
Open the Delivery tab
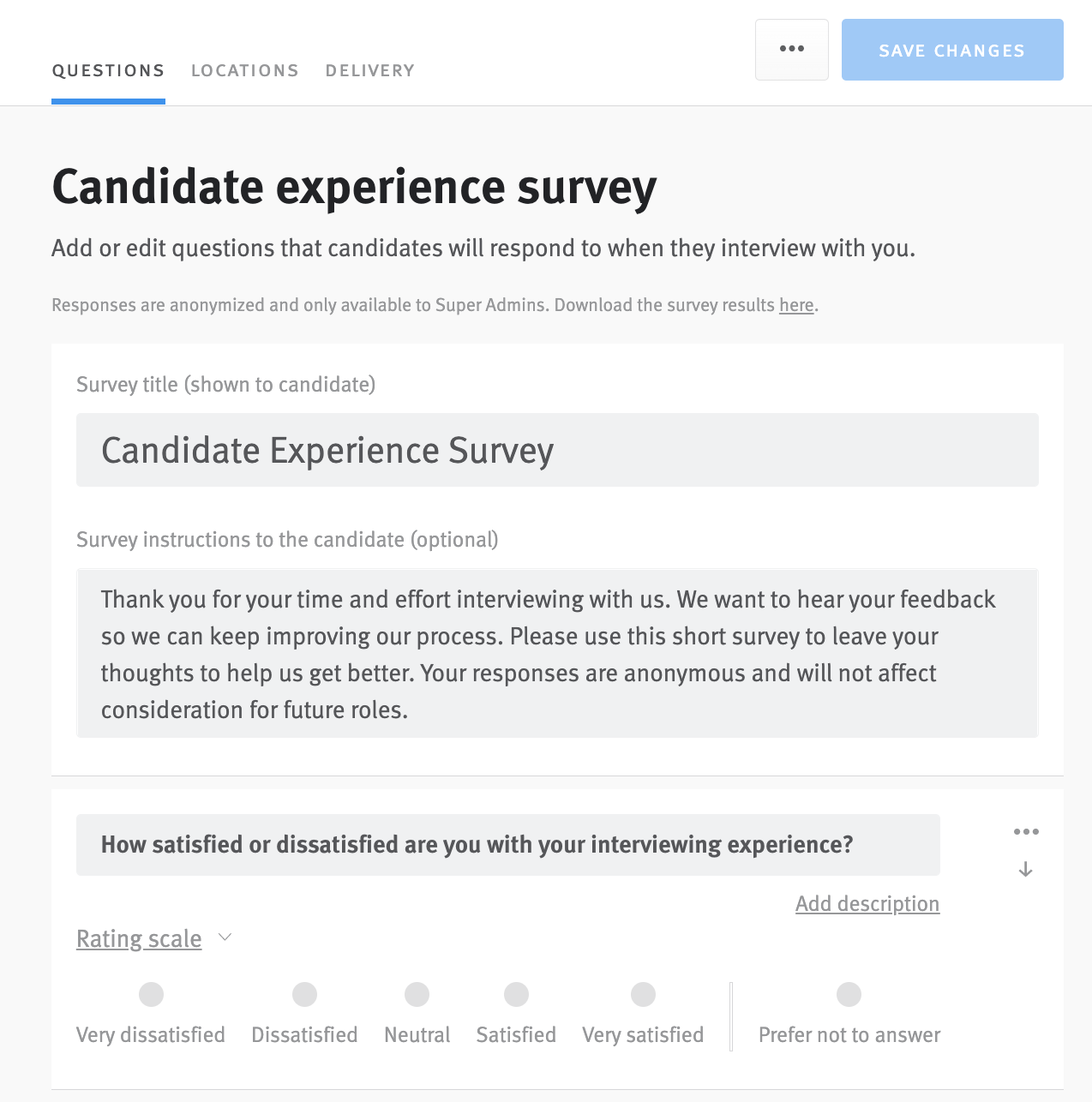369,70
